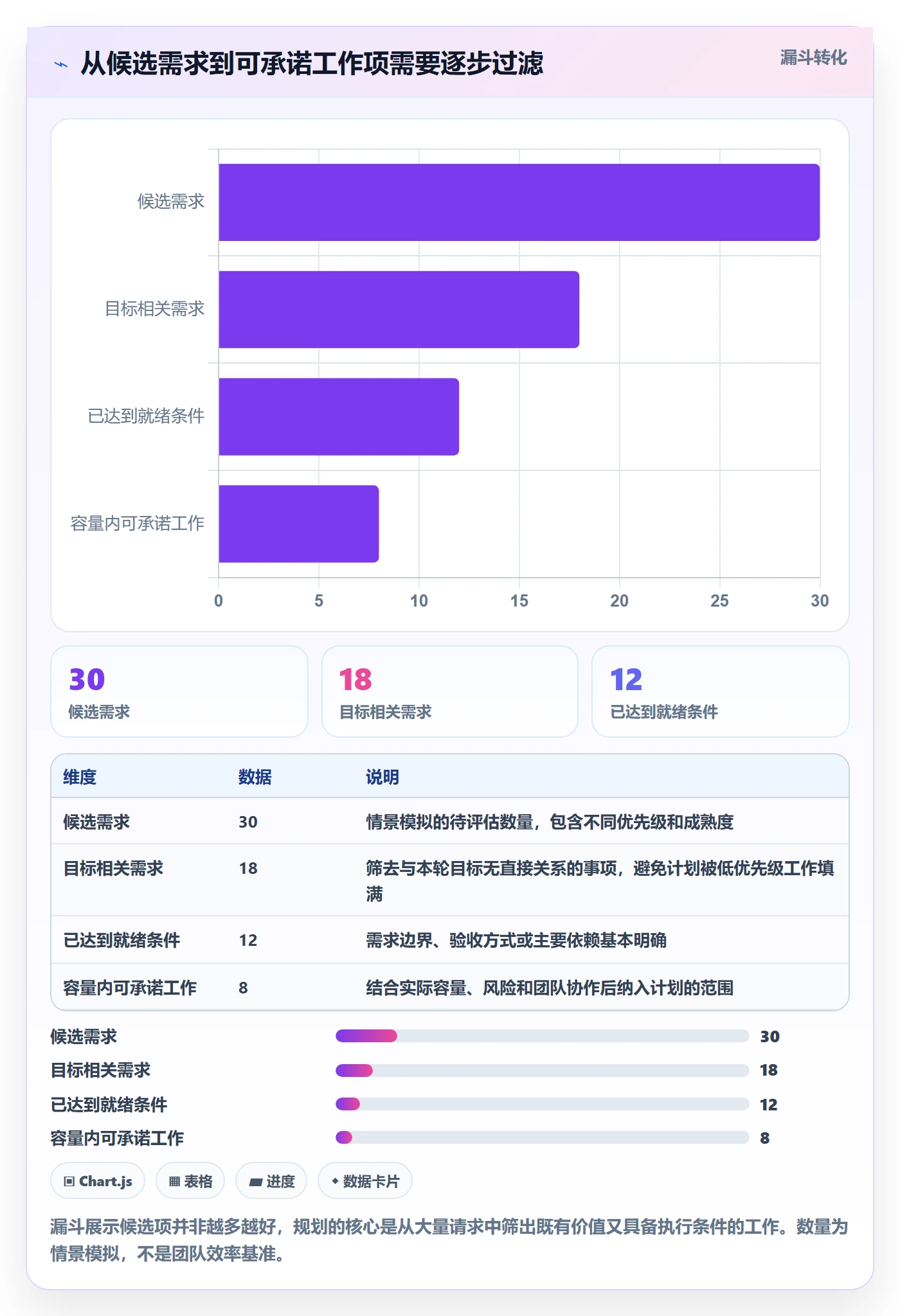Click the description starting 结合实际容量、风险
Viewport: 900px width, 1316px height.
[x=550, y=988]
